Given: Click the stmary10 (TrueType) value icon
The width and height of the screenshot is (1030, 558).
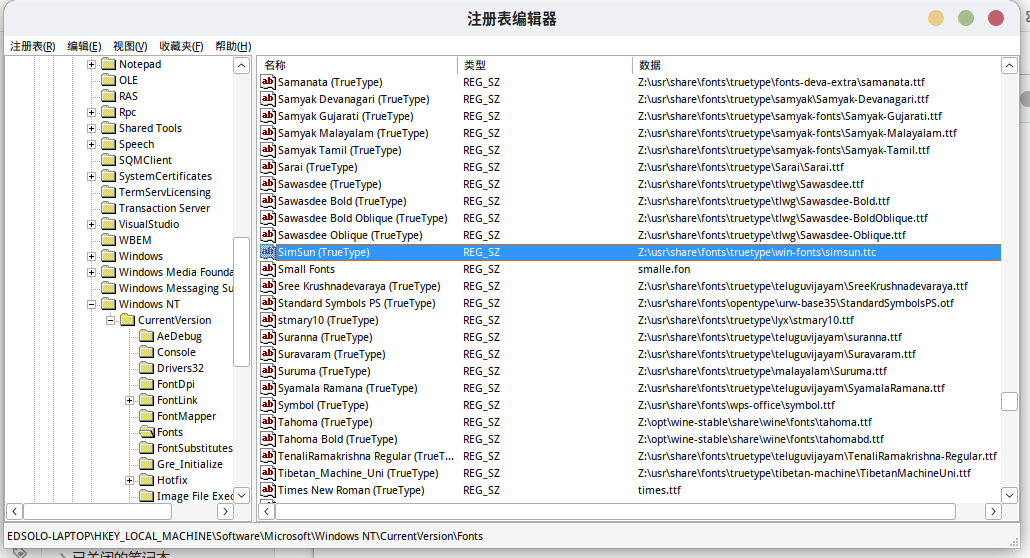Looking at the screenshot, I should pyautogui.click(x=267, y=320).
